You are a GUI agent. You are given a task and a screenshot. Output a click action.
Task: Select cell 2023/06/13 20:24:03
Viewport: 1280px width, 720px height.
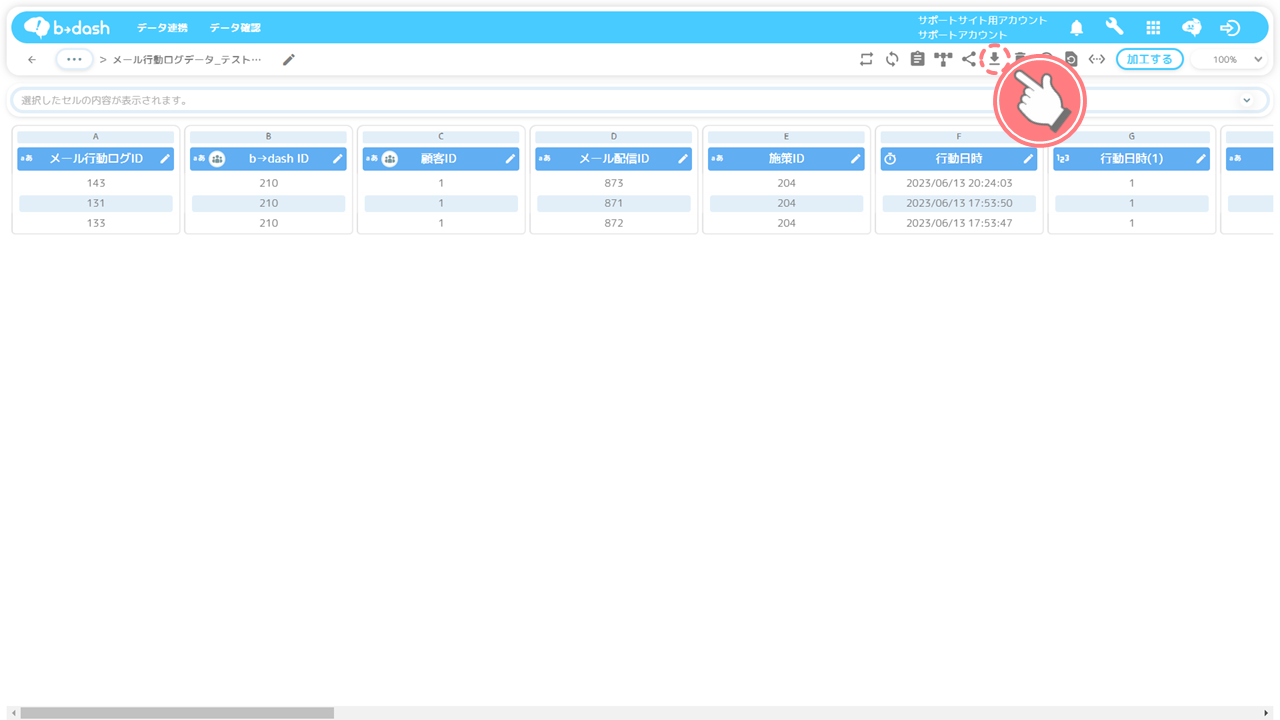tap(959, 183)
